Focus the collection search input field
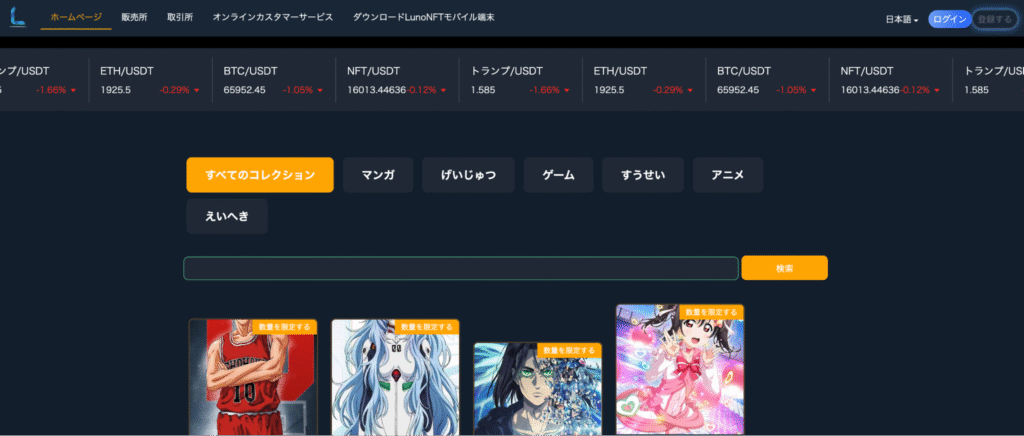This screenshot has width=1024, height=436. [461, 268]
